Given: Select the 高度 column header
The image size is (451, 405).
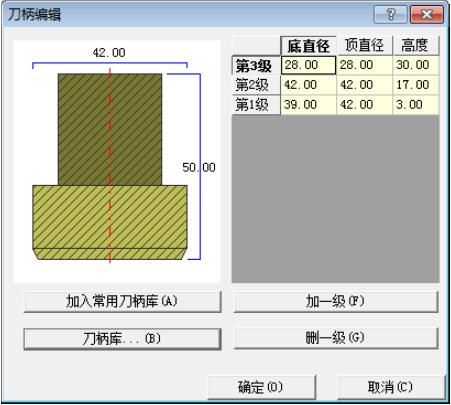Looking at the screenshot, I should (416, 45).
